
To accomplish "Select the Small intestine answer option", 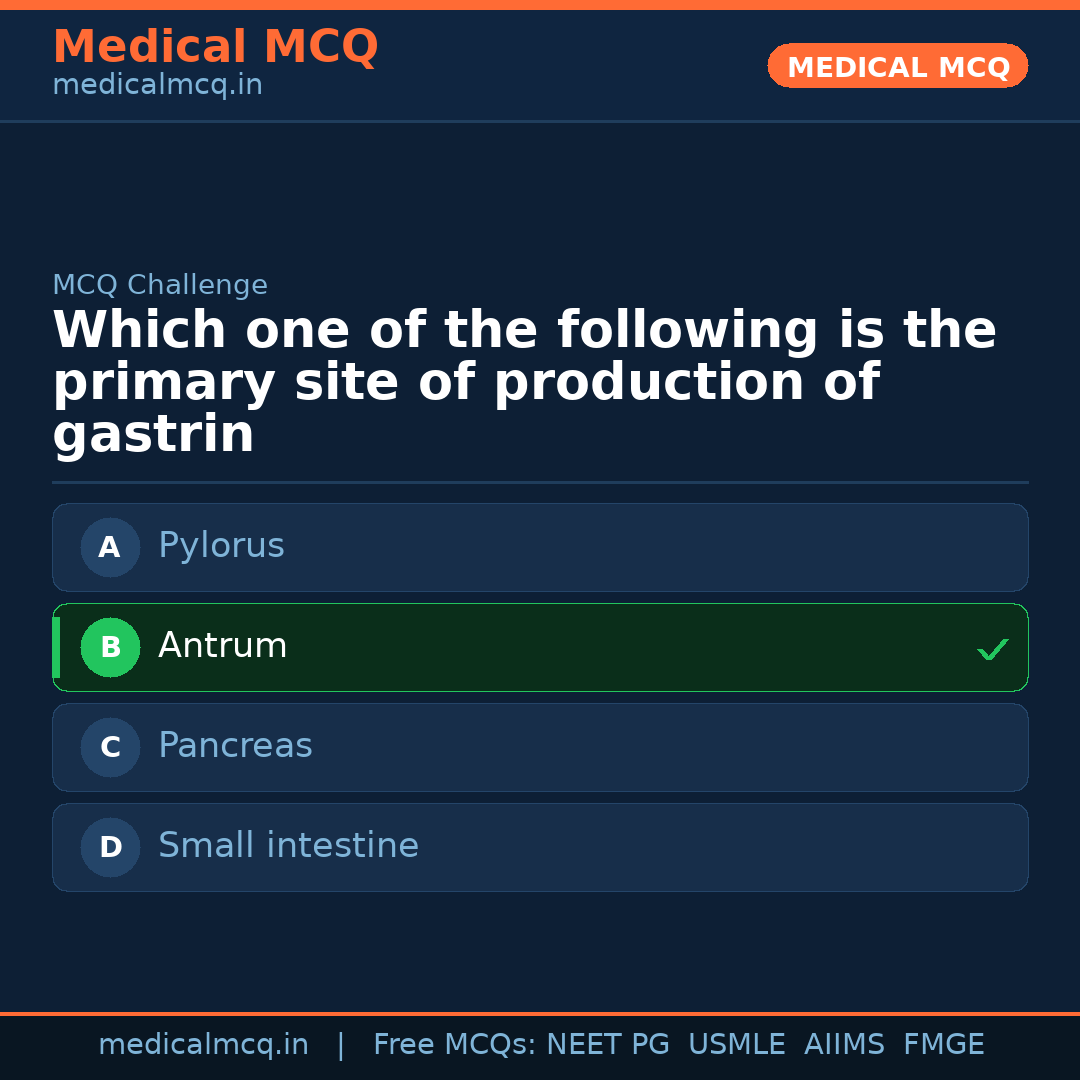I will click(x=540, y=847).
